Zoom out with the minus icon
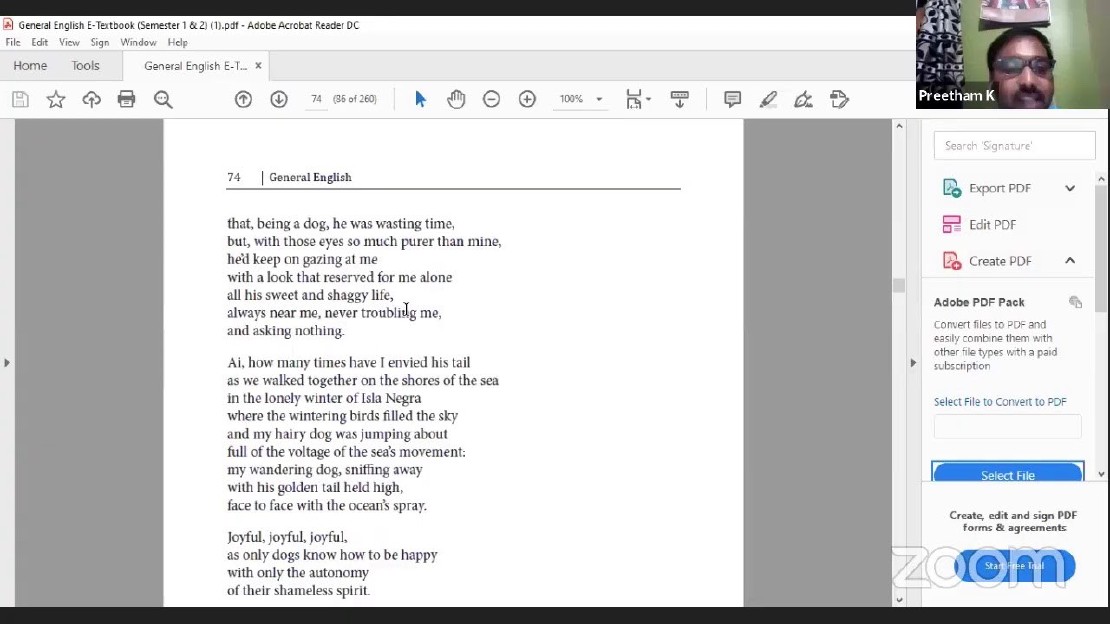 491,99
